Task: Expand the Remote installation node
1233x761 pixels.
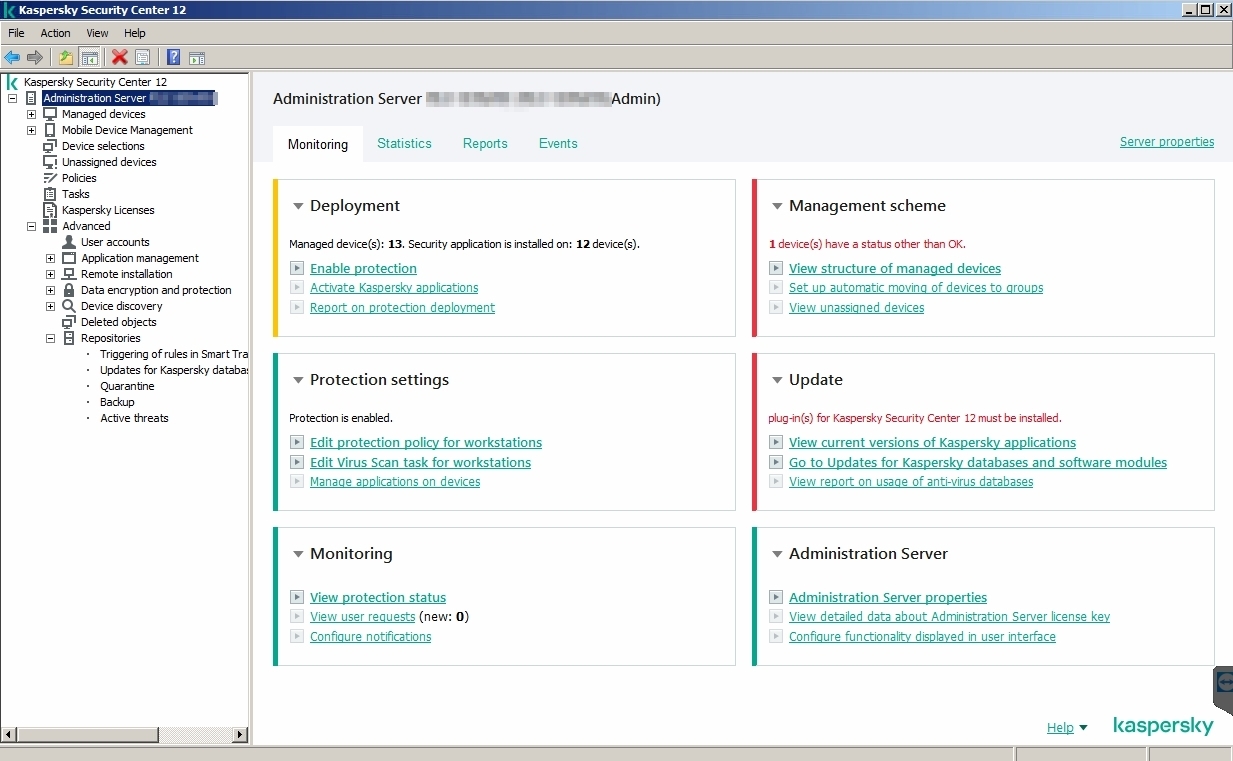Action: click(x=50, y=274)
